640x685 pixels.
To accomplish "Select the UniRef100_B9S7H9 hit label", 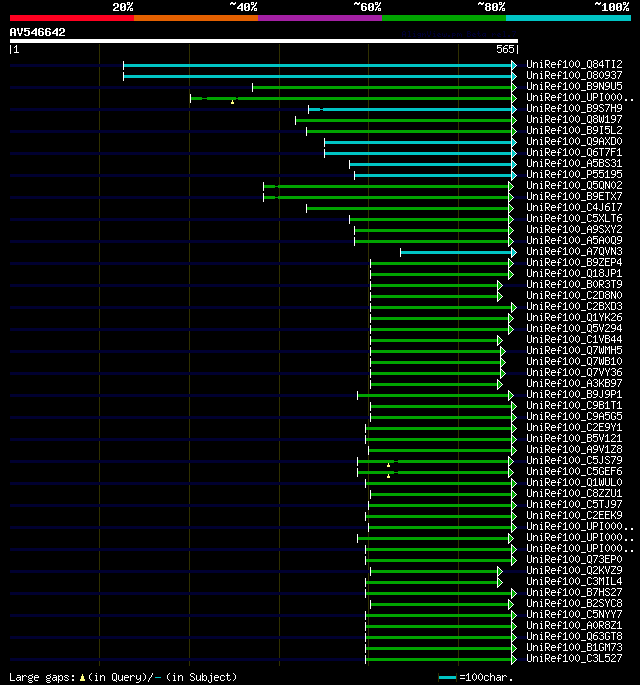I will [x=574, y=108].
